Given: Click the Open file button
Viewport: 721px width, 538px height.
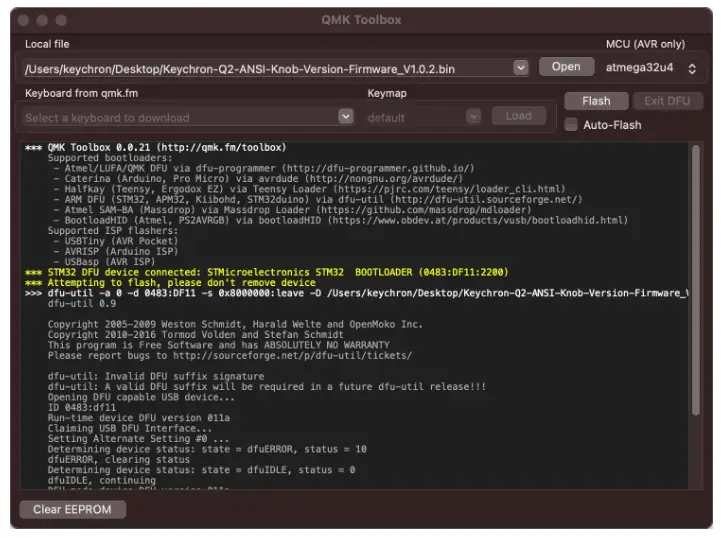Looking at the screenshot, I should coord(566,67).
